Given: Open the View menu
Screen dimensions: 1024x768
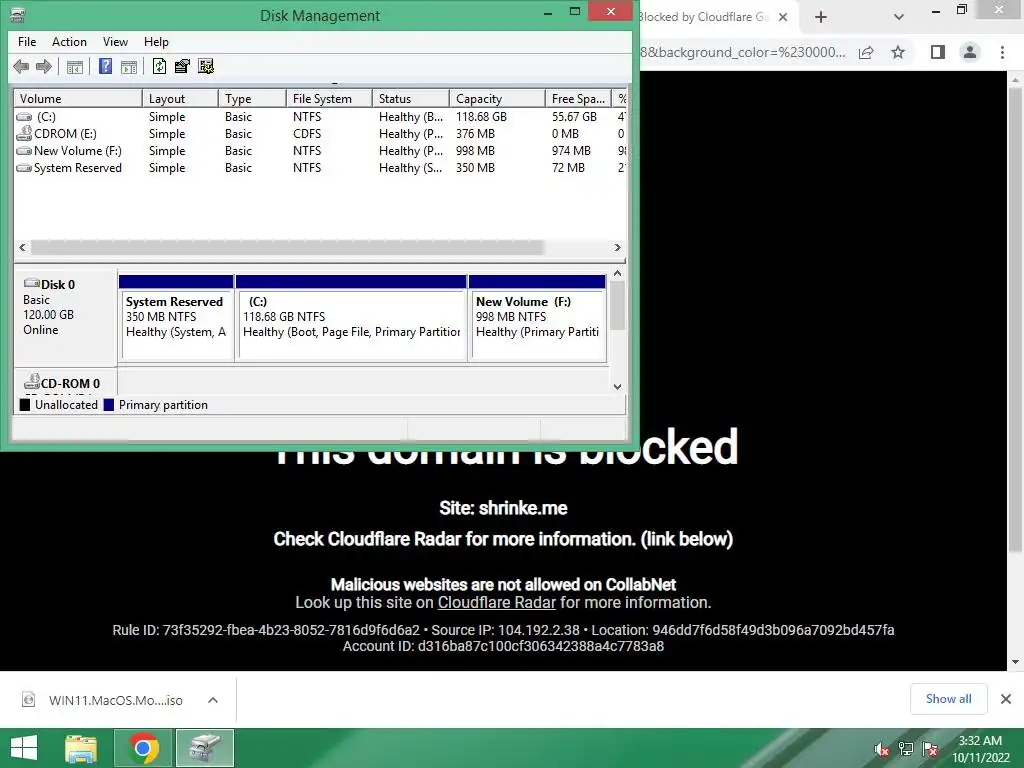Looking at the screenshot, I should (115, 42).
